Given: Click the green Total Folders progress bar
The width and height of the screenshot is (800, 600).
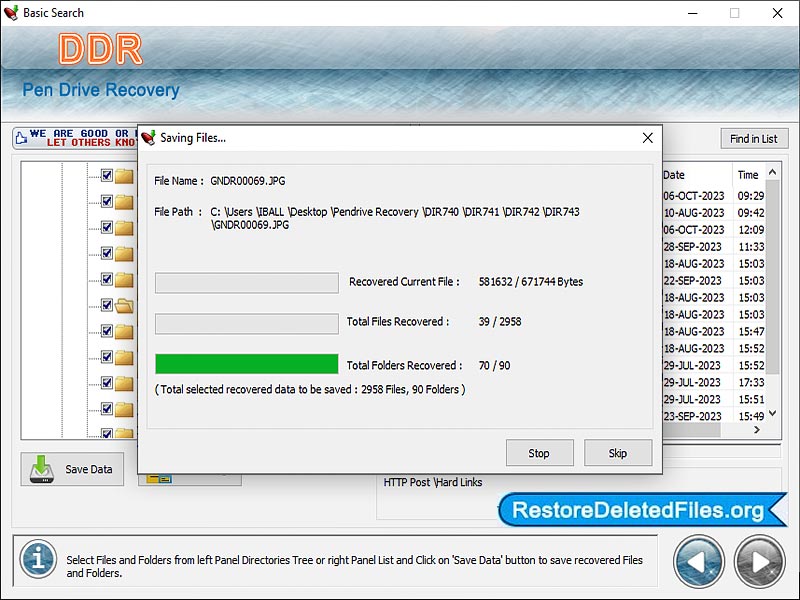Looking at the screenshot, I should (246, 364).
